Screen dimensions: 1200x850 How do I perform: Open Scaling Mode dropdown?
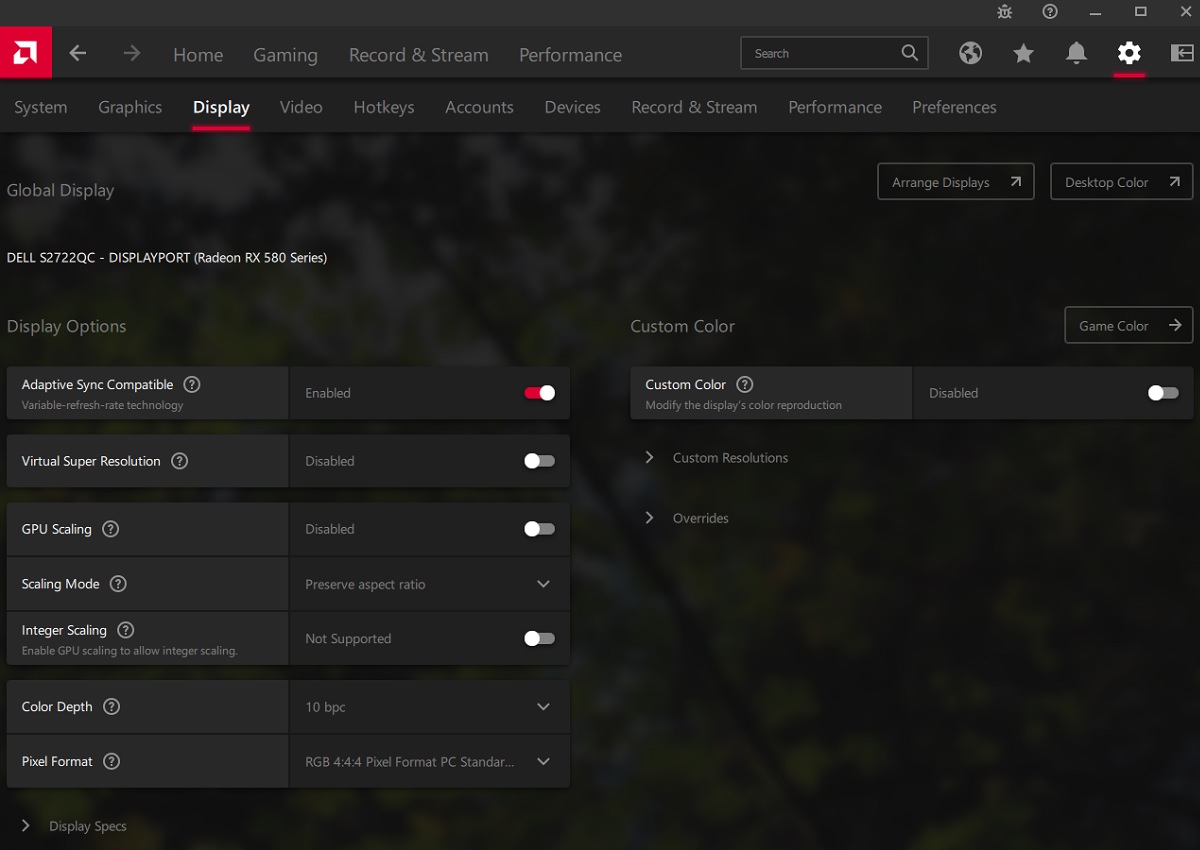pos(430,584)
